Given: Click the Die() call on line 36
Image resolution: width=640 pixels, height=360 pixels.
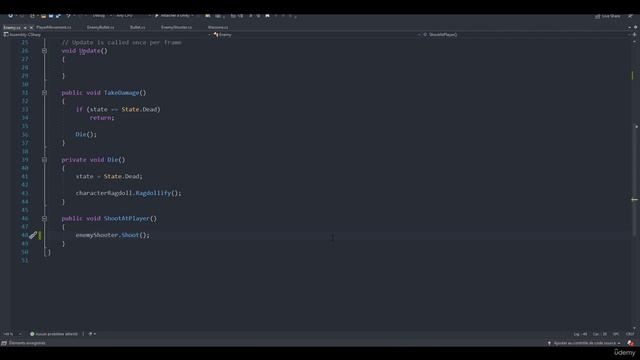Looking at the screenshot, I should [x=86, y=134].
